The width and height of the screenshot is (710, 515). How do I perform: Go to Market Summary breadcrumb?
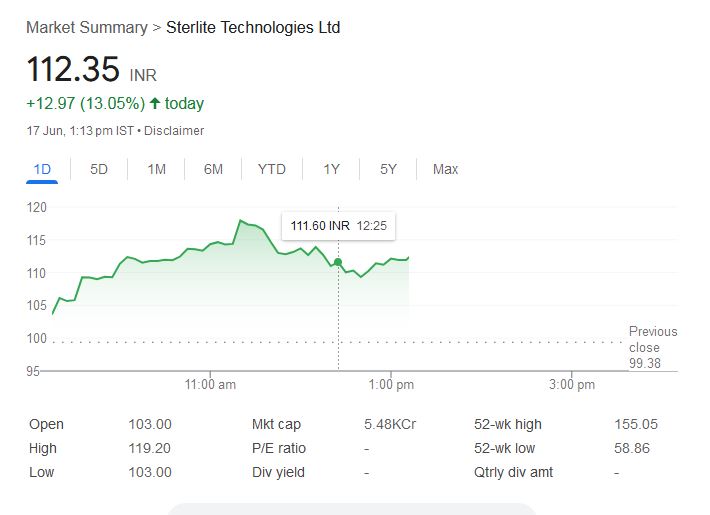coord(86,27)
